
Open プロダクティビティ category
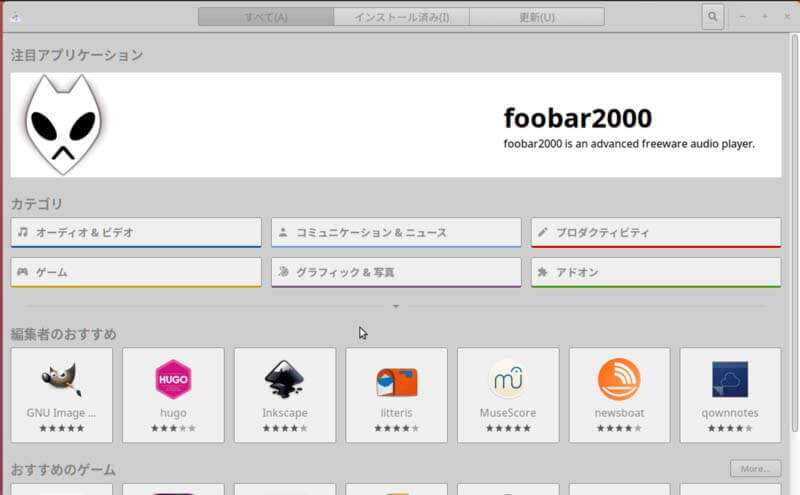pyautogui.click(x=656, y=232)
